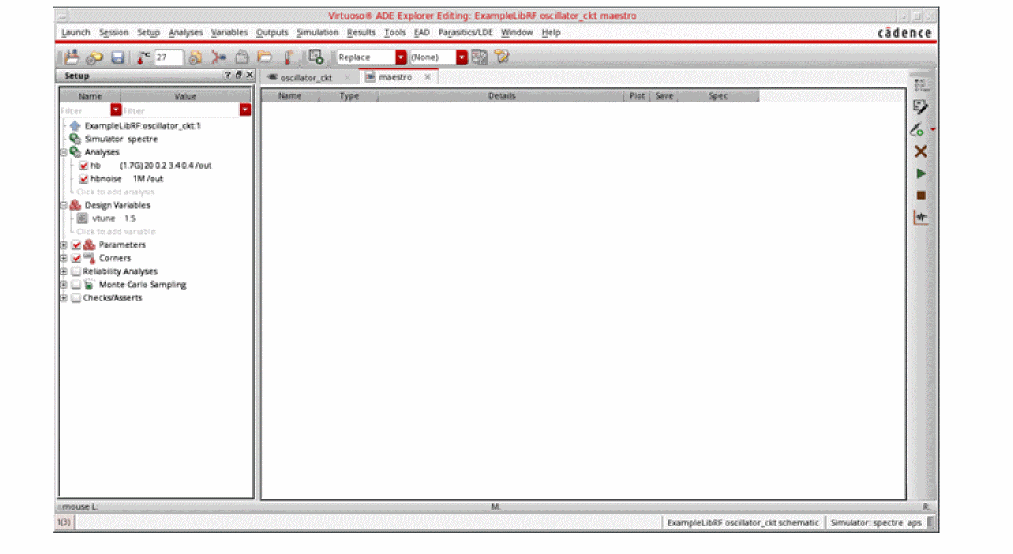Open the Replace plotting mode dropdown
The width and height of the screenshot is (1013, 554).
pyautogui.click(x=401, y=57)
